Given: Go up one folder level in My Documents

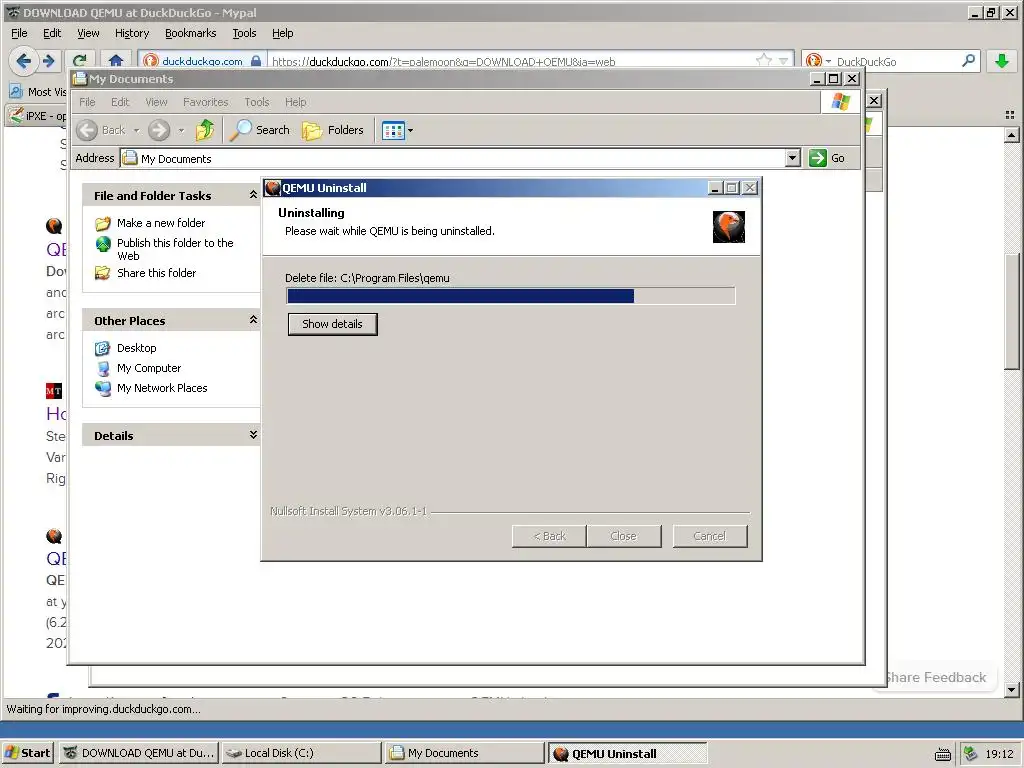Looking at the screenshot, I should click(x=205, y=130).
